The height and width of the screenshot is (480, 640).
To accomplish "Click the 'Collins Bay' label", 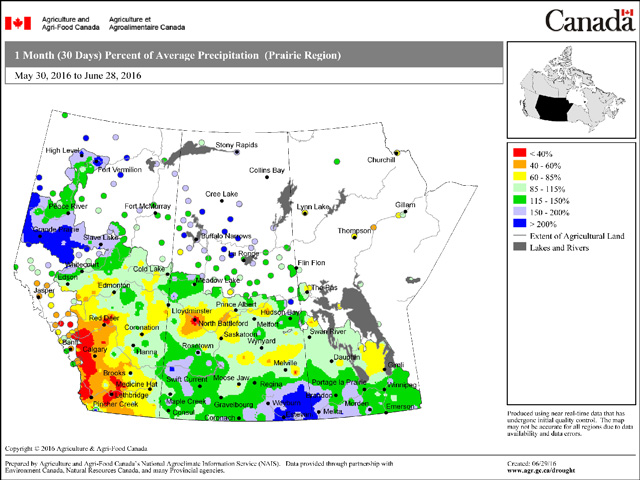I will 267,170.
